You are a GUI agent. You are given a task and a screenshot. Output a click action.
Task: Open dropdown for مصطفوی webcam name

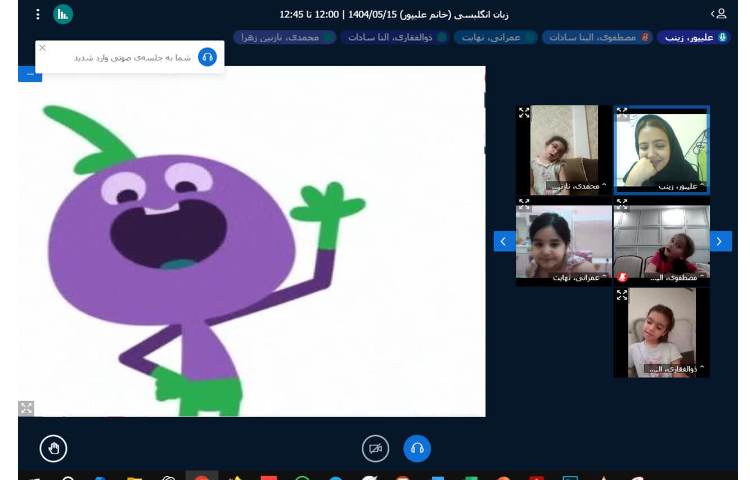coord(677,277)
